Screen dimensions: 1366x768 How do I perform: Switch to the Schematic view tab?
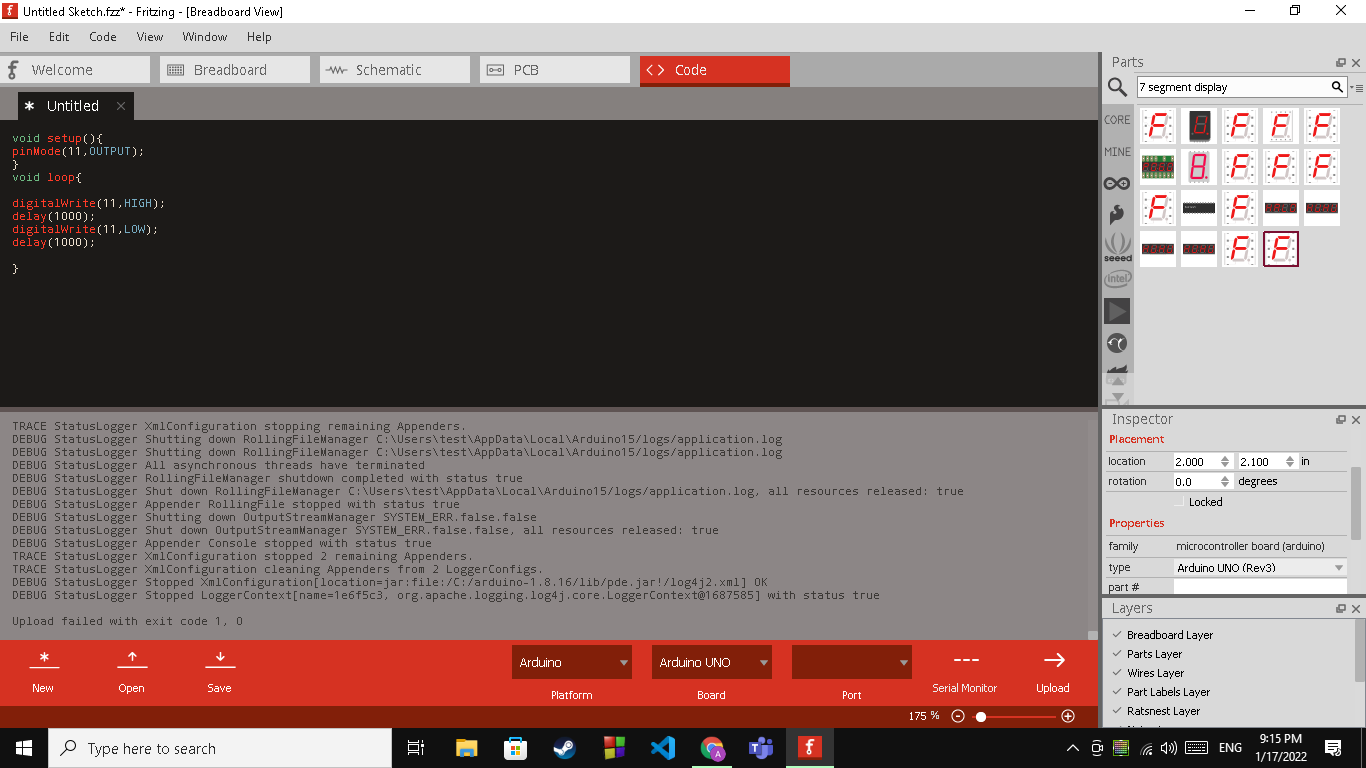coord(394,69)
